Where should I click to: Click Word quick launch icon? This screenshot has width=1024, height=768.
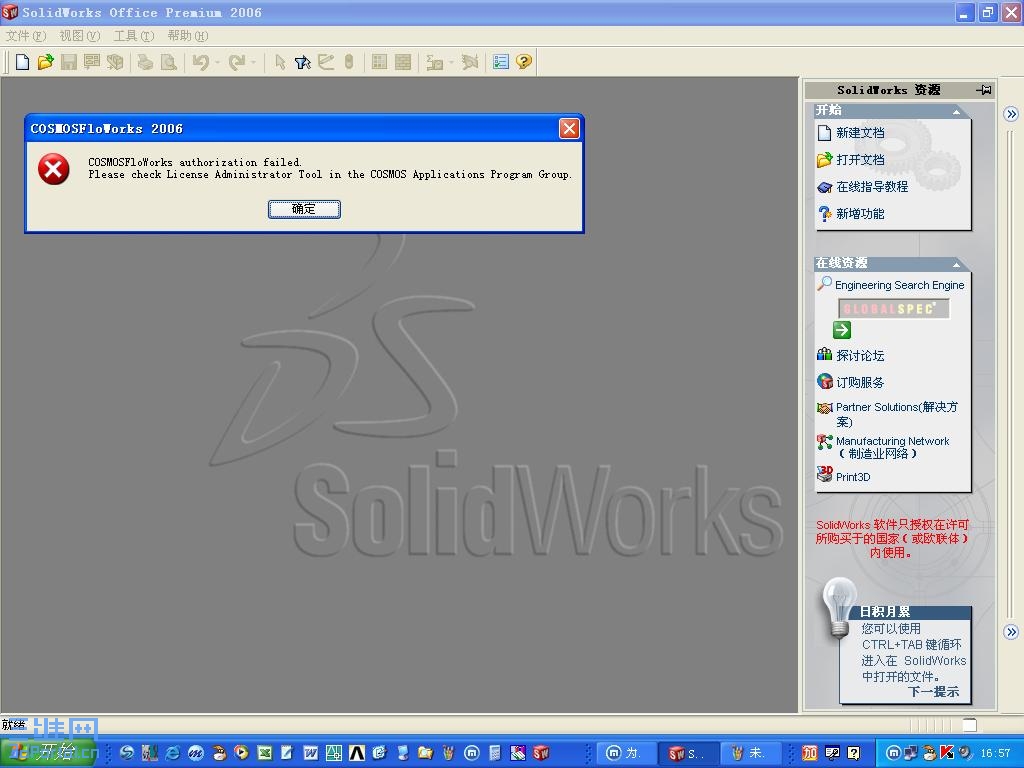click(311, 753)
